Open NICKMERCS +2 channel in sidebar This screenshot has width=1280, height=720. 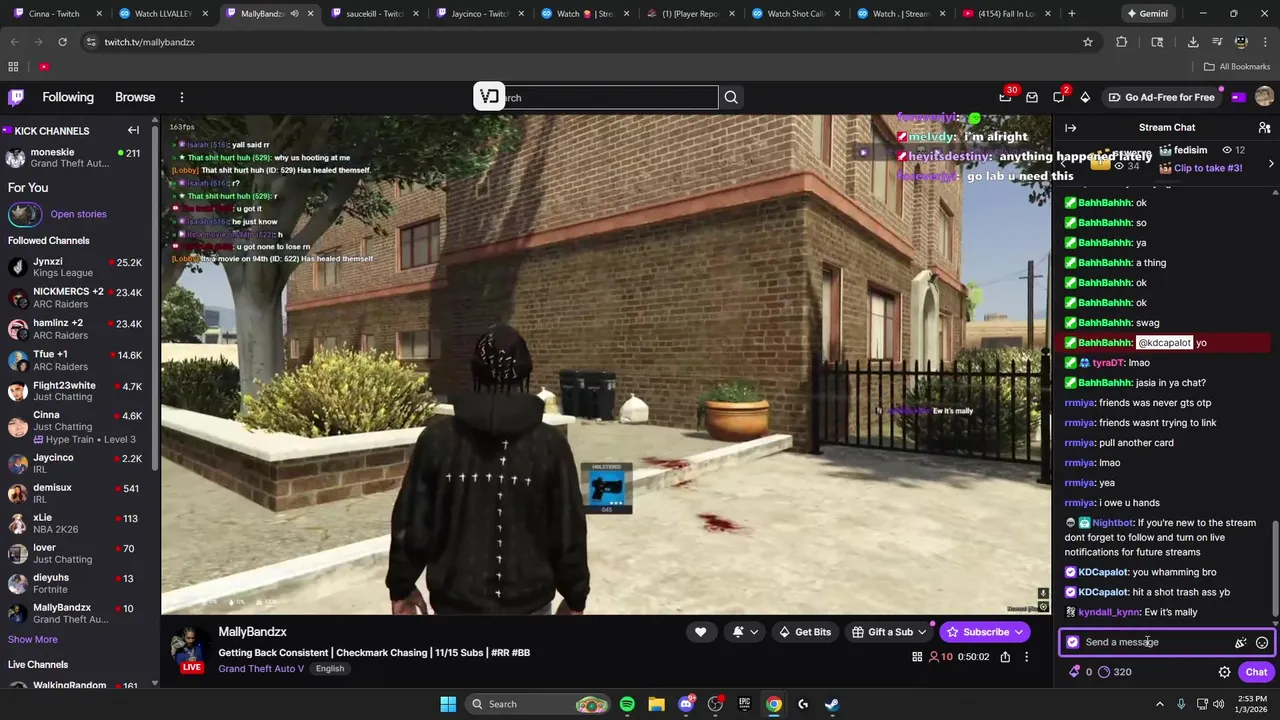click(x=78, y=298)
